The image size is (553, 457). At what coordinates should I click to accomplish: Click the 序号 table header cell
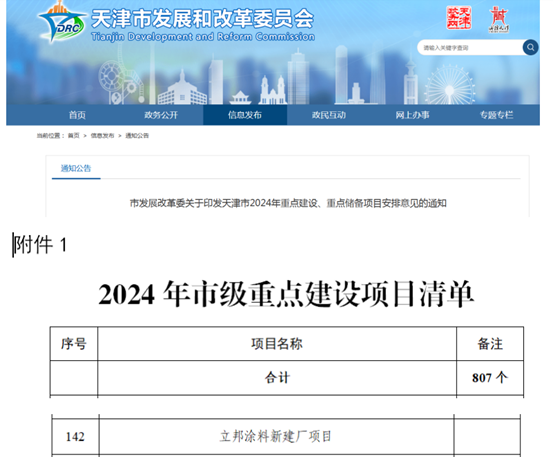coord(74,344)
